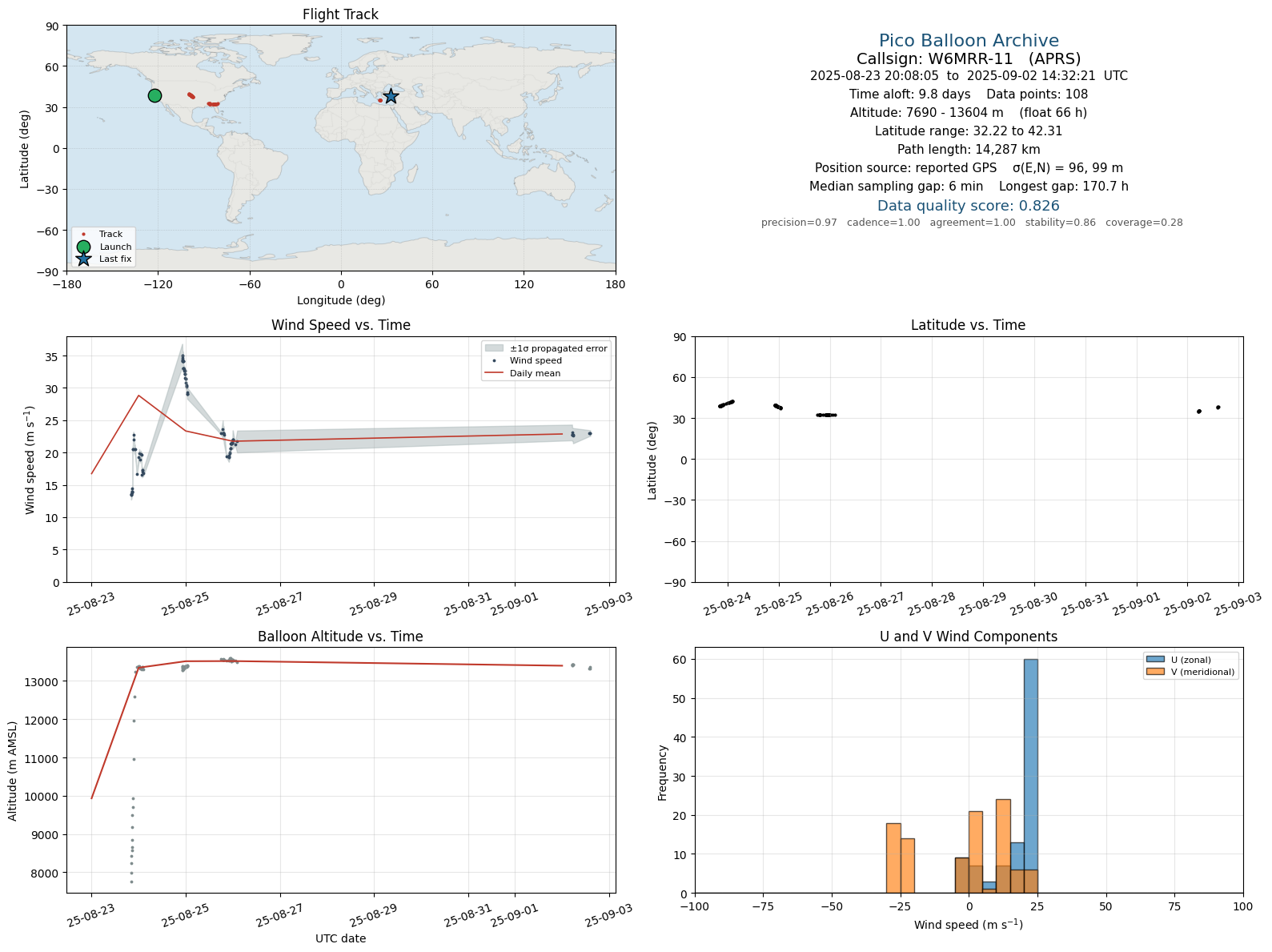This screenshot has width=1272, height=952.
Task: Click the green Launch circle in the map legend
Action: tap(83, 247)
